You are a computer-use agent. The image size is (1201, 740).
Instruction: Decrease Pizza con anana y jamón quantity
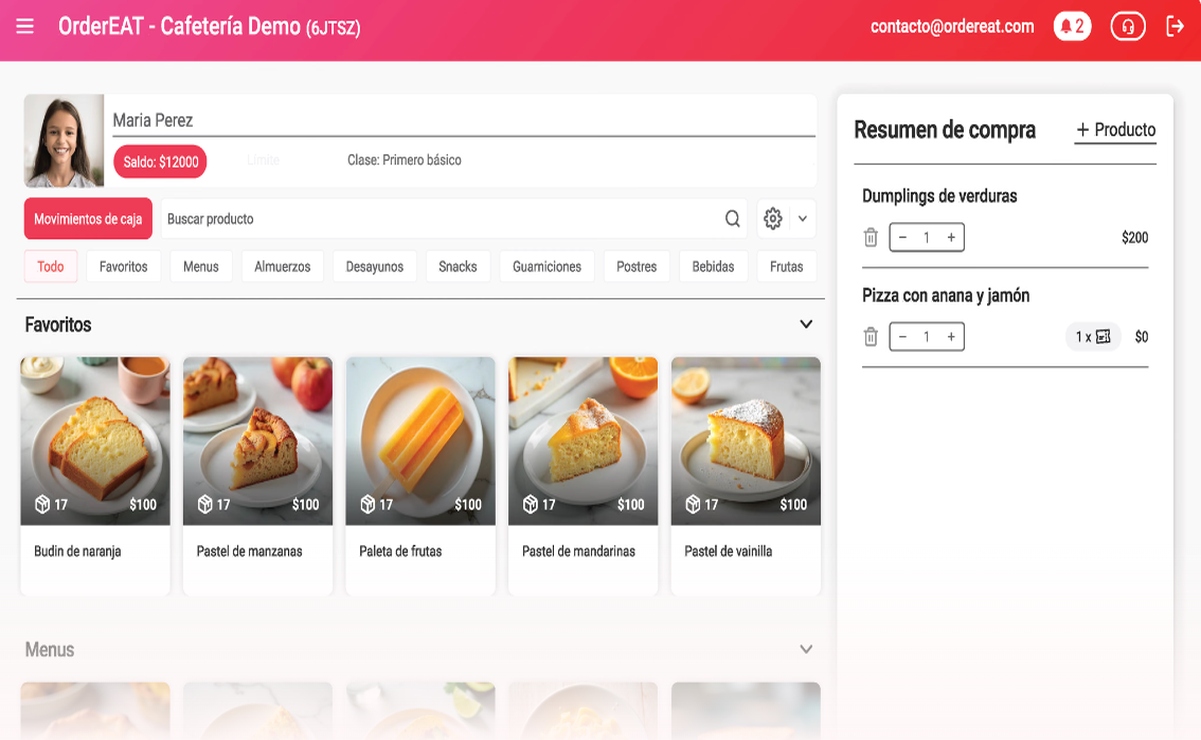coord(903,337)
